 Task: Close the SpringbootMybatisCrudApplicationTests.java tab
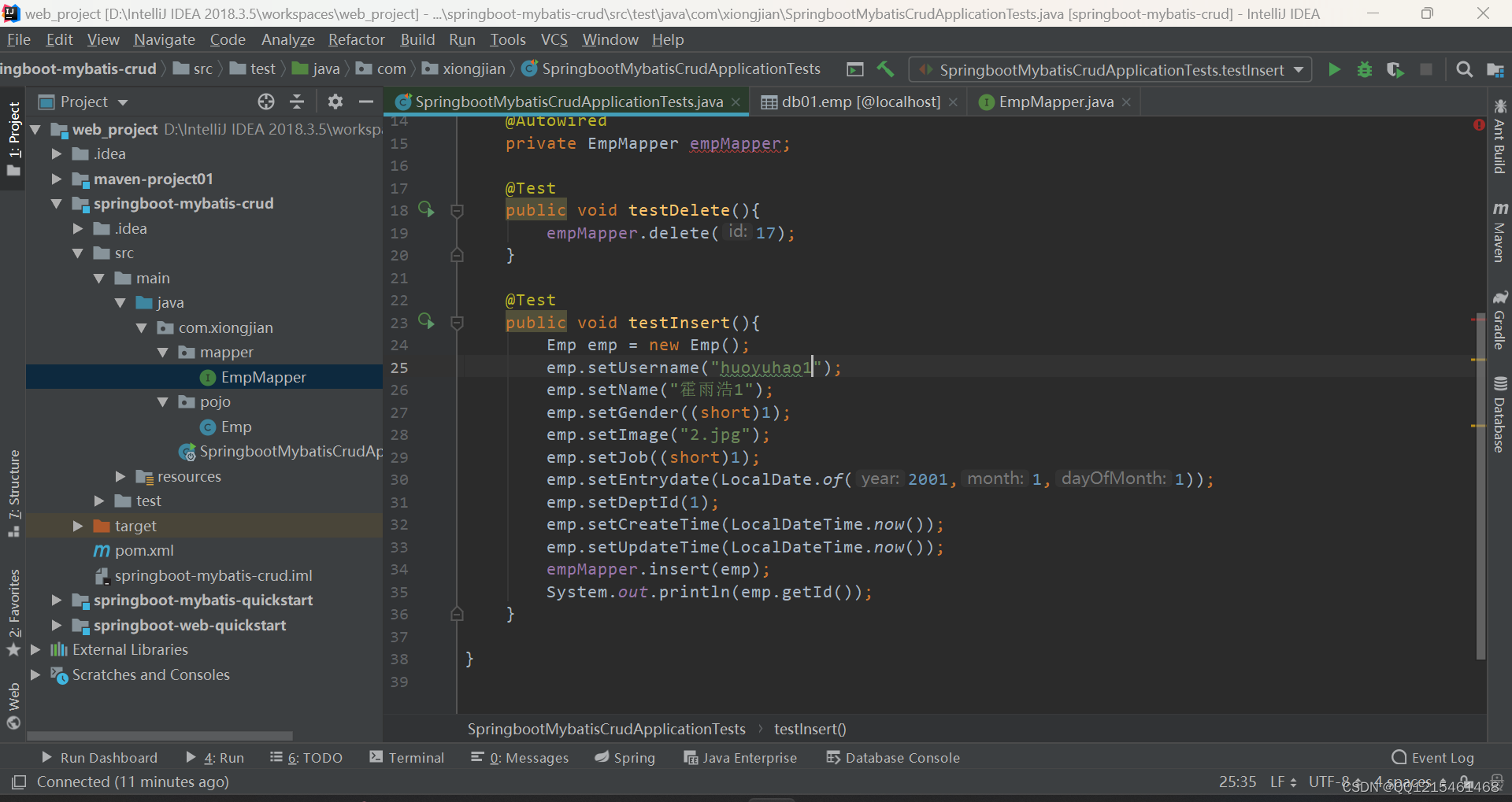(736, 102)
